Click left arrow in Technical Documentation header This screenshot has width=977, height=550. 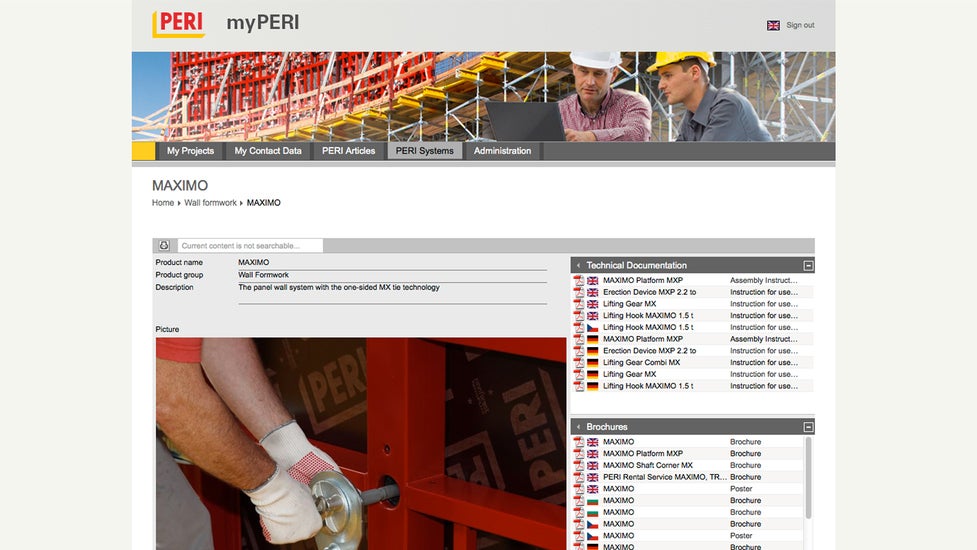click(x=578, y=266)
